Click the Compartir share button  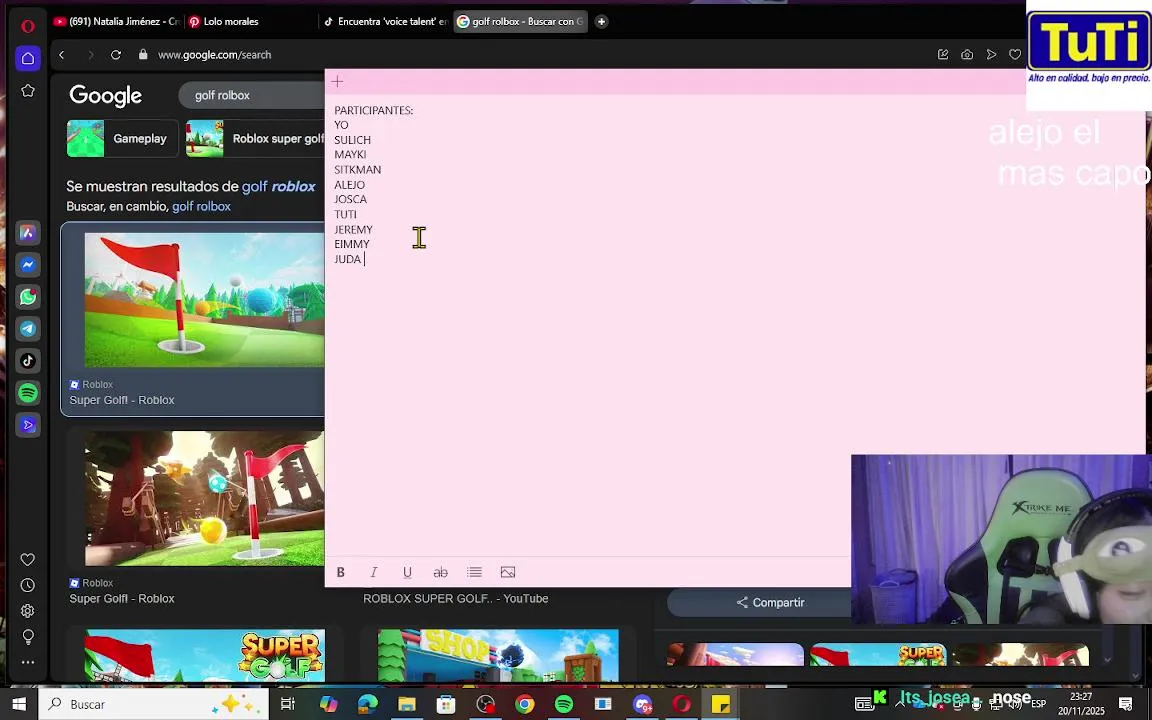[770, 602]
